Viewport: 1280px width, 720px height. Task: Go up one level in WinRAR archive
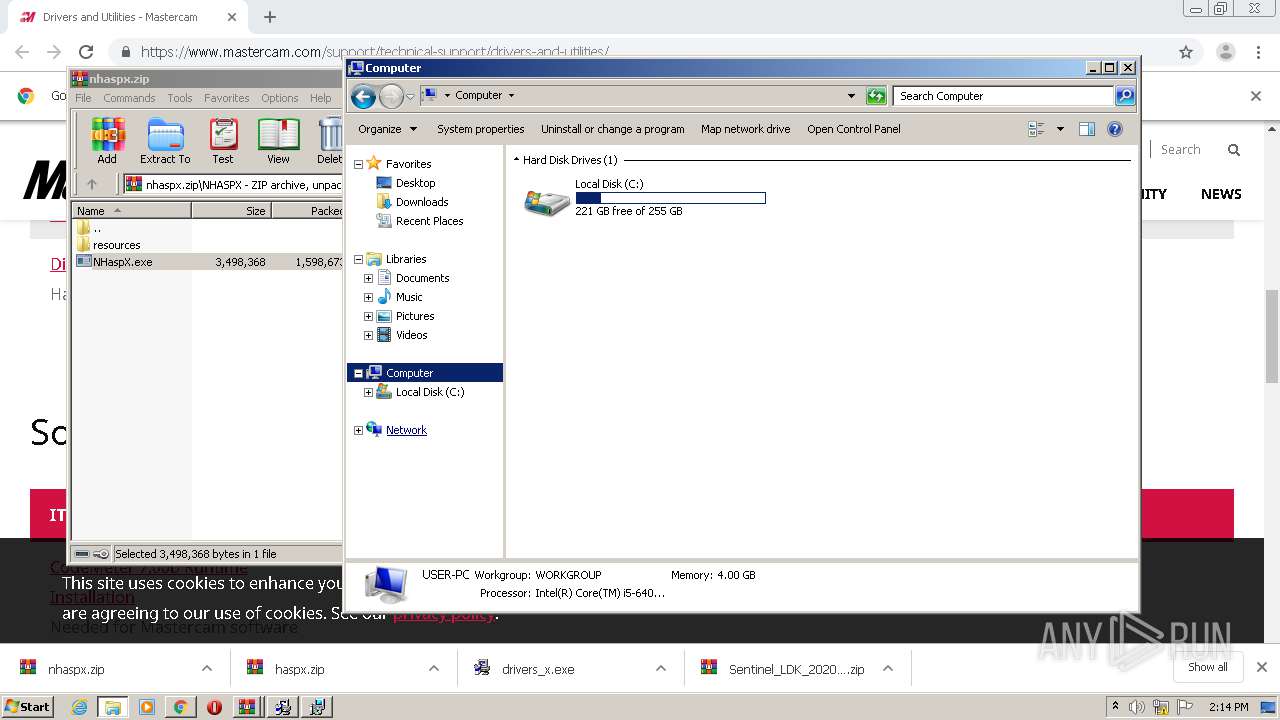92,184
